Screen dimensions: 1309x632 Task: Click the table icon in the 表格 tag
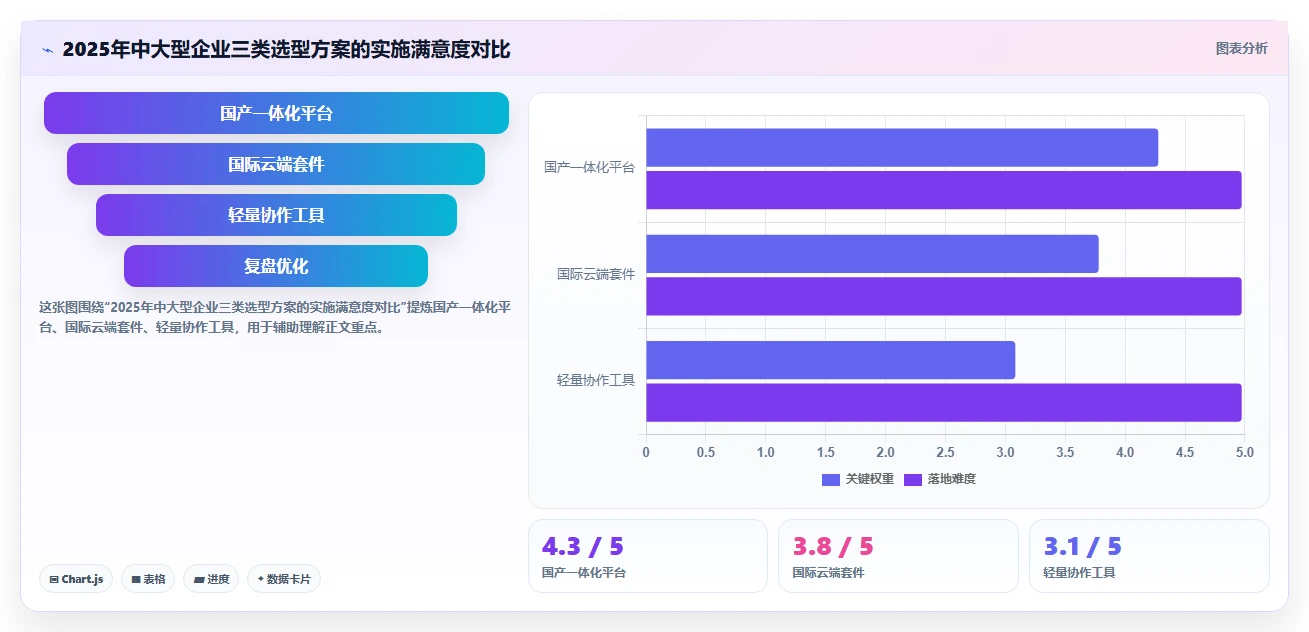coord(136,579)
